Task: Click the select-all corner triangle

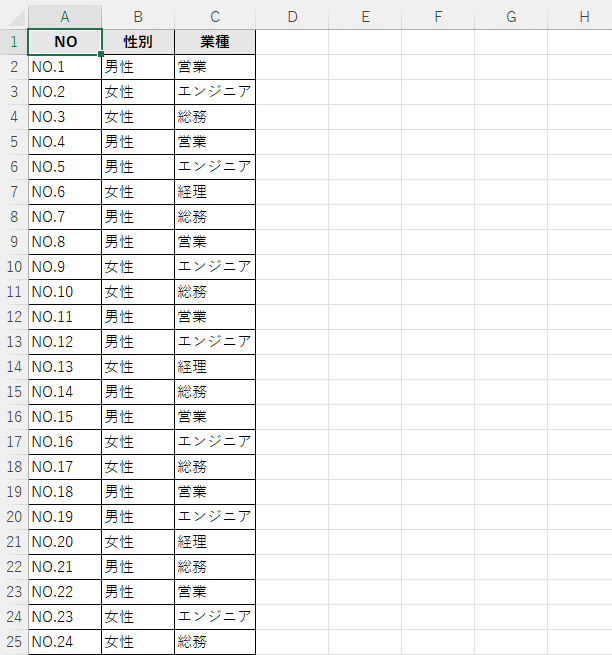Action: (x=17, y=17)
